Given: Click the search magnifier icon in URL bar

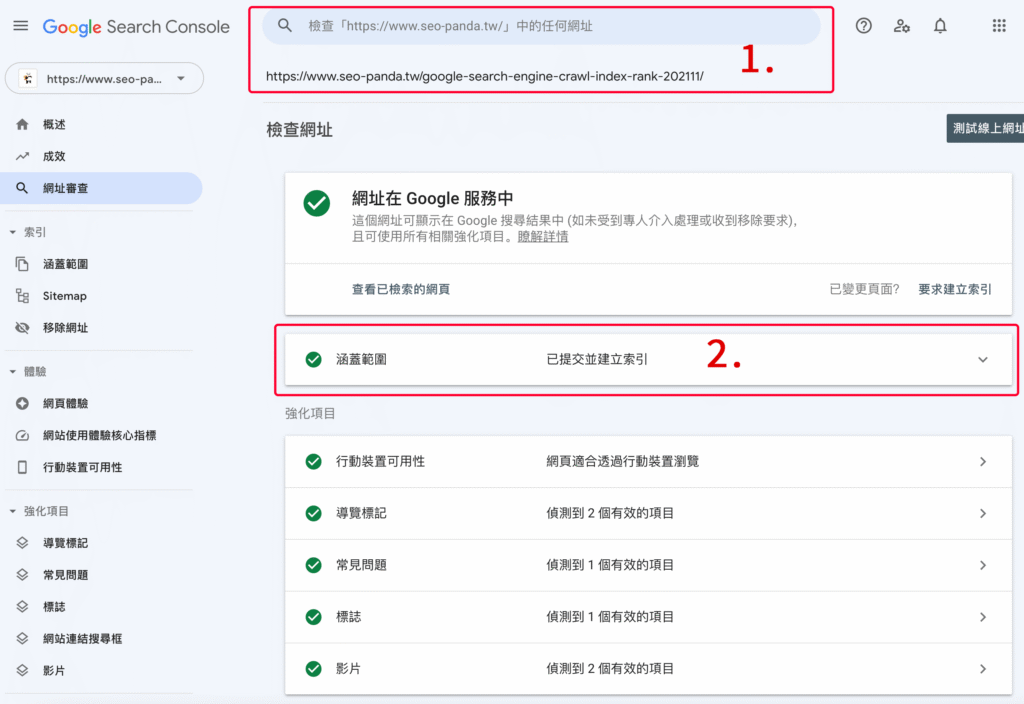Looking at the screenshot, I should coord(285,25).
